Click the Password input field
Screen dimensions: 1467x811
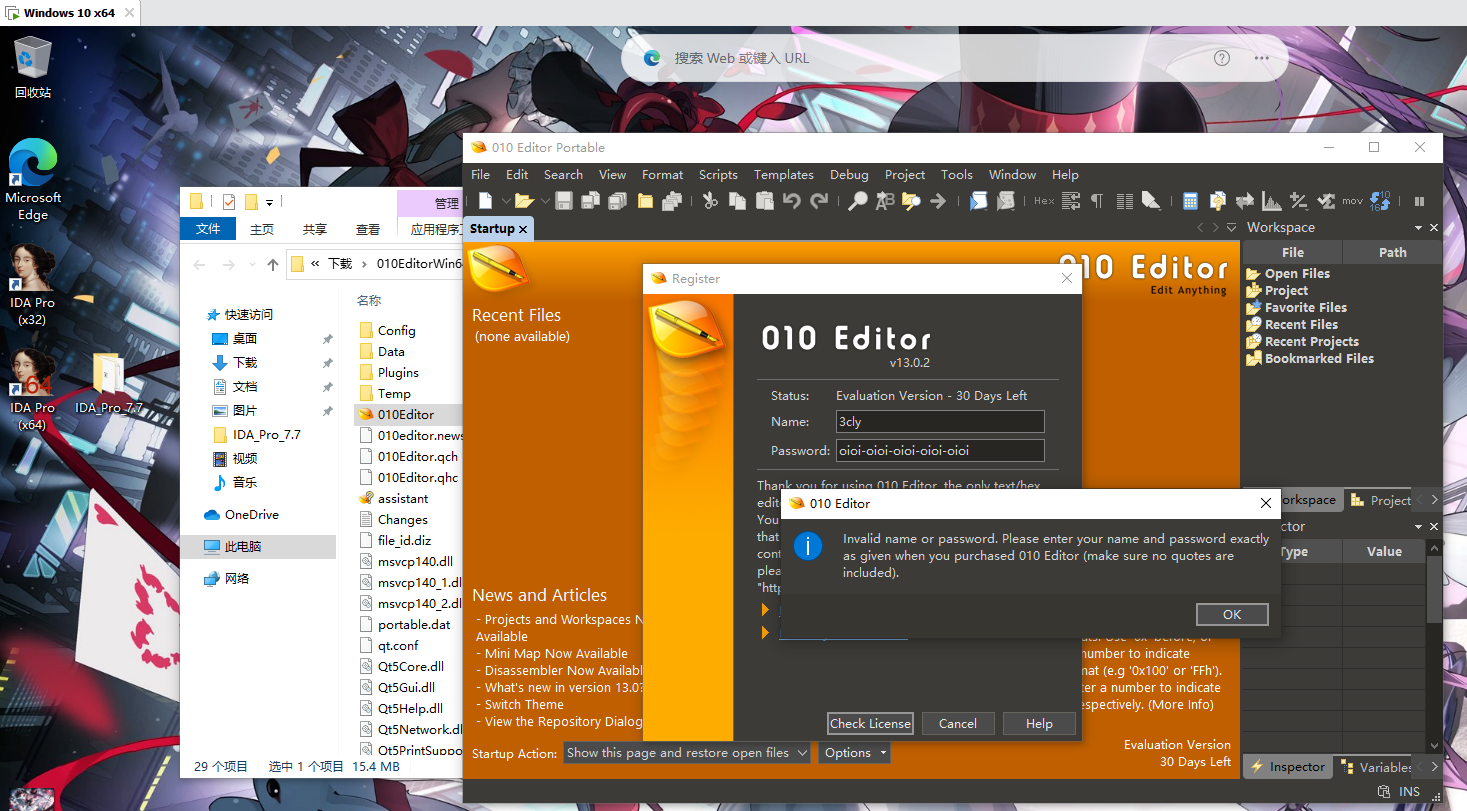[939, 450]
